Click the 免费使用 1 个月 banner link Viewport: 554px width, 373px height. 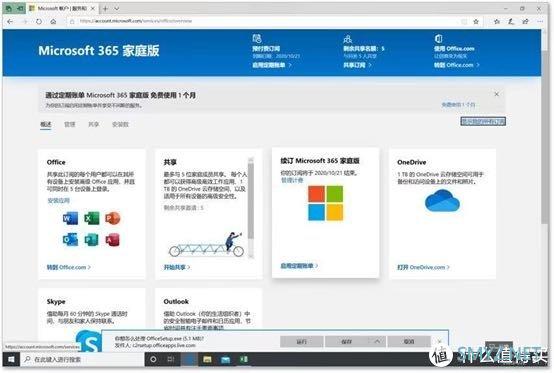point(458,105)
